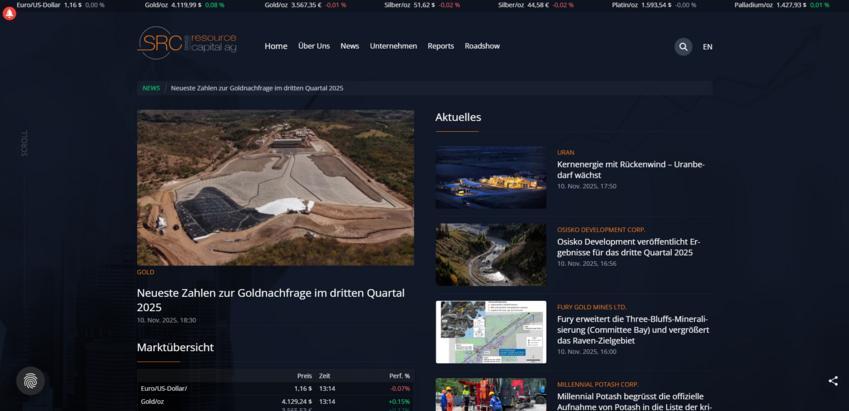The image size is (849, 411).
Task: Click the SRC resource capital ag logo
Action: (187, 43)
